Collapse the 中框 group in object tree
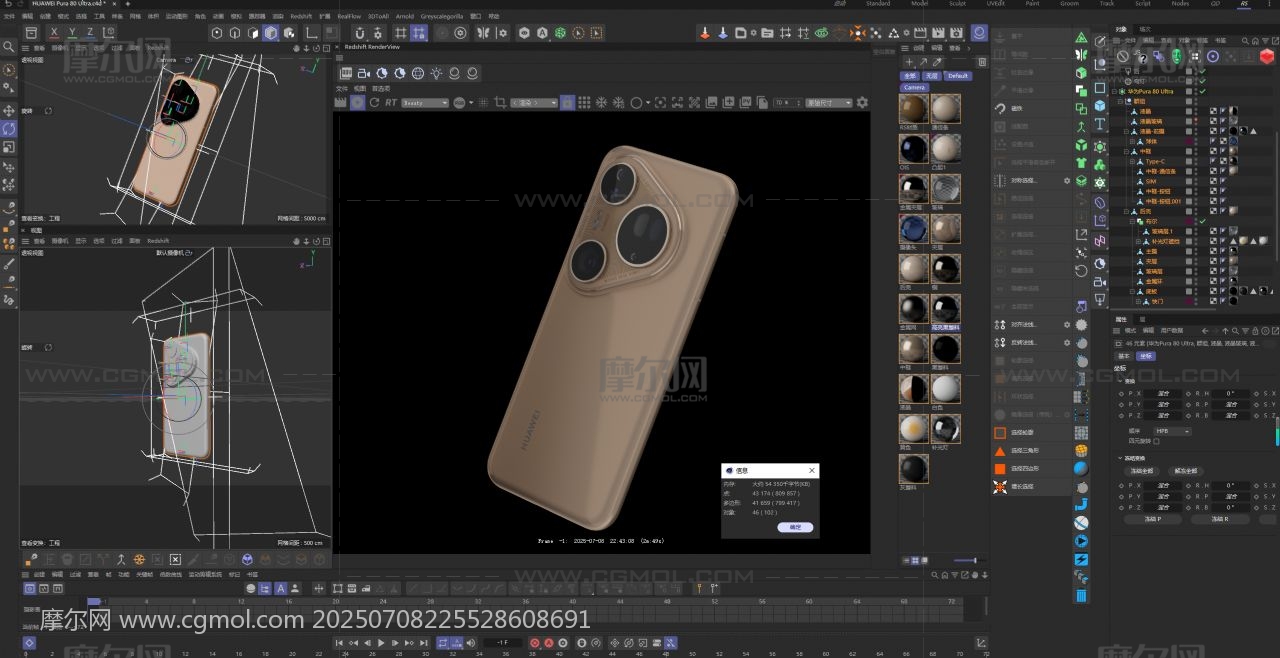The height and width of the screenshot is (658, 1280). click(1127, 151)
